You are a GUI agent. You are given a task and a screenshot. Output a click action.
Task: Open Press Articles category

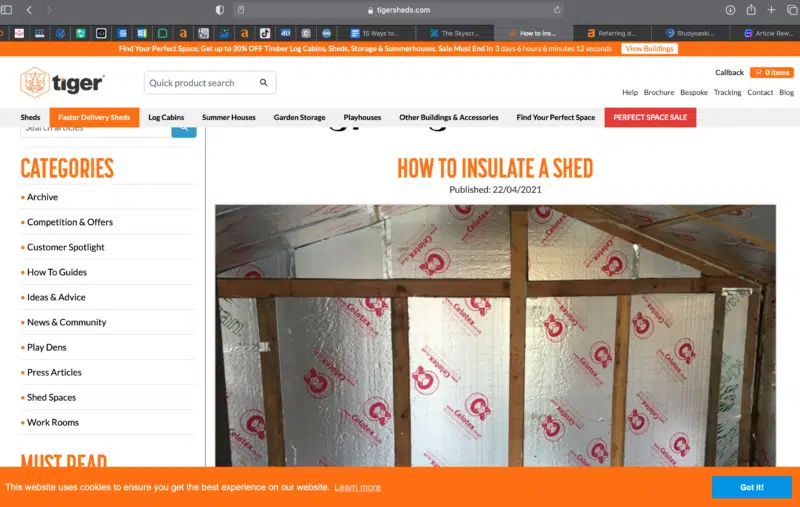pyautogui.click(x=54, y=372)
